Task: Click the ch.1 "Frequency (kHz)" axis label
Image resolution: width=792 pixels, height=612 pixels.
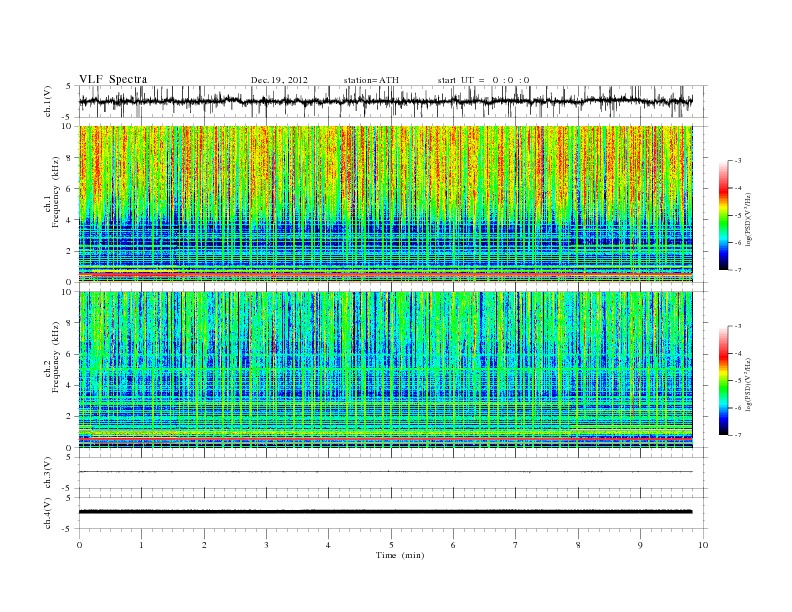Action: point(56,192)
